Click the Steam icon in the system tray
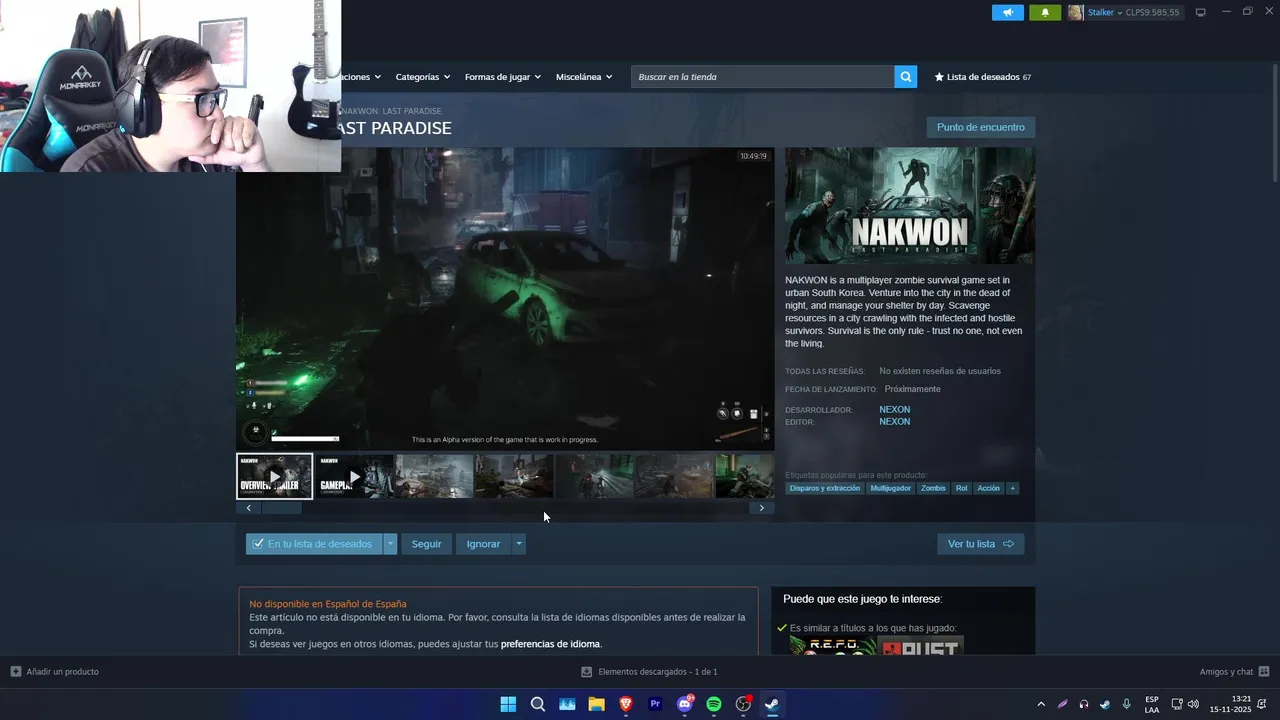Image resolution: width=1280 pixels, height=720 pixels. (x=1105, y=704)
